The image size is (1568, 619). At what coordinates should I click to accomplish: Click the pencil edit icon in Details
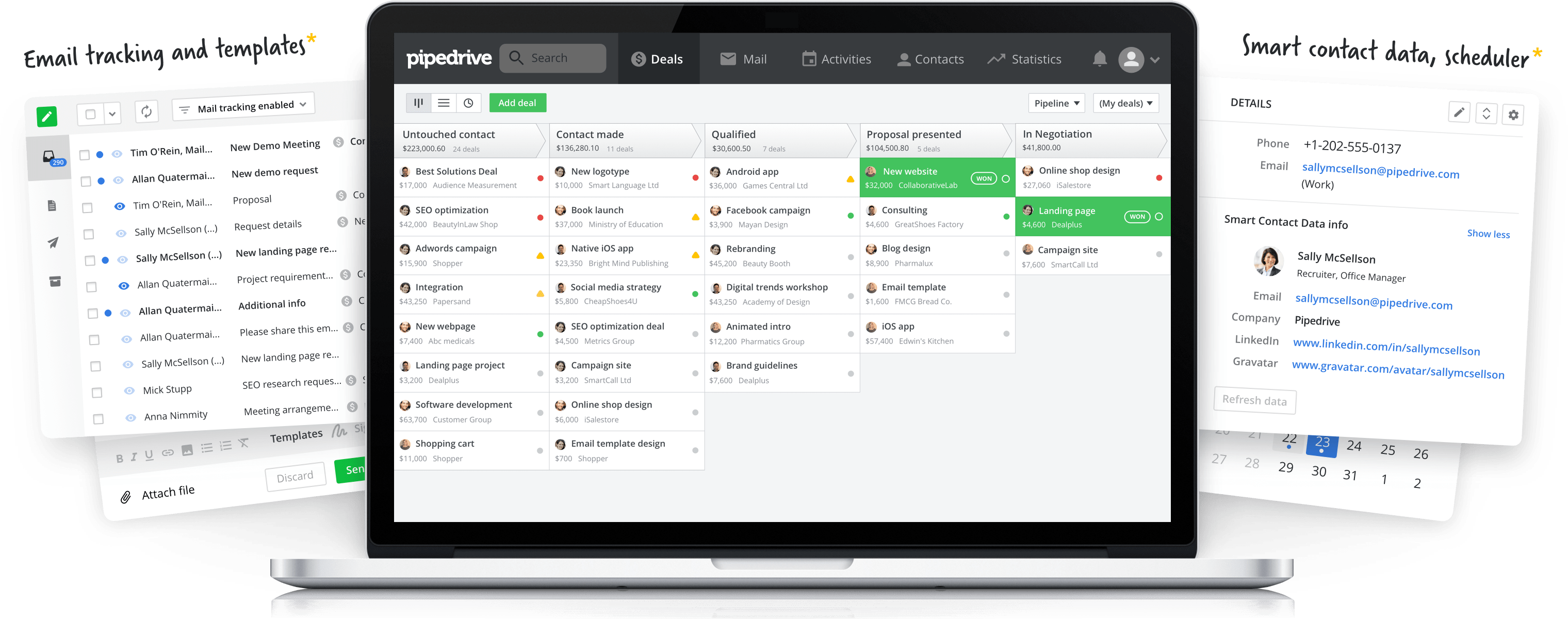[x=1459, y=112]
